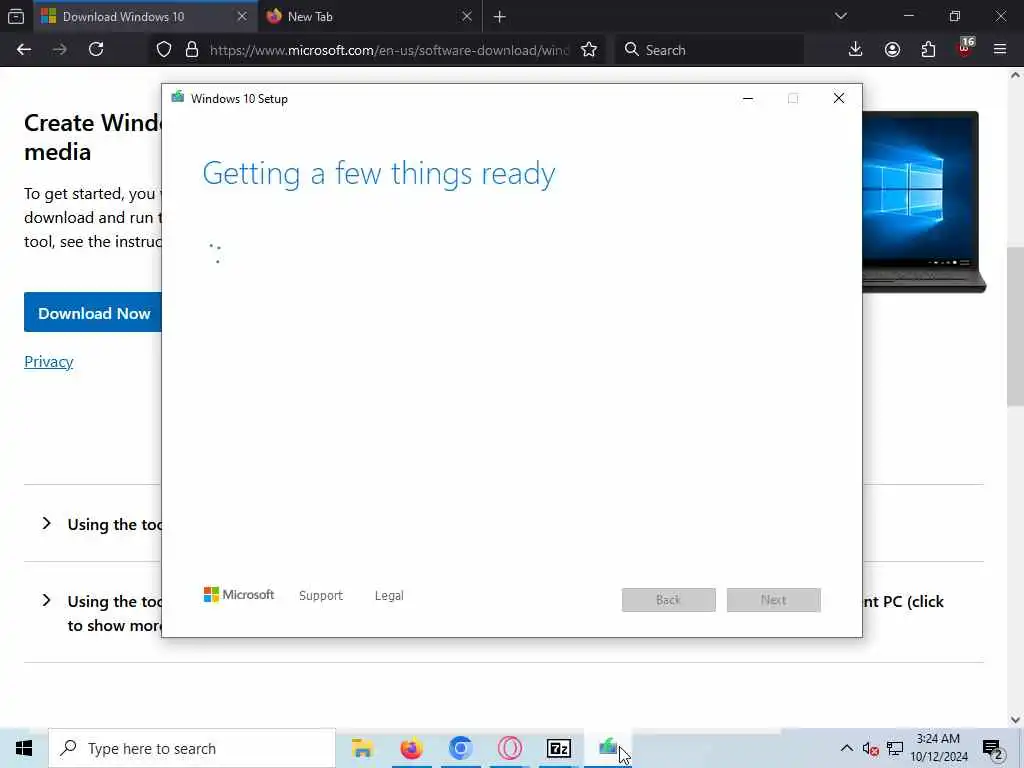
Task: Click the Firefox address bar URL
Action: click(x=389, y=50)
